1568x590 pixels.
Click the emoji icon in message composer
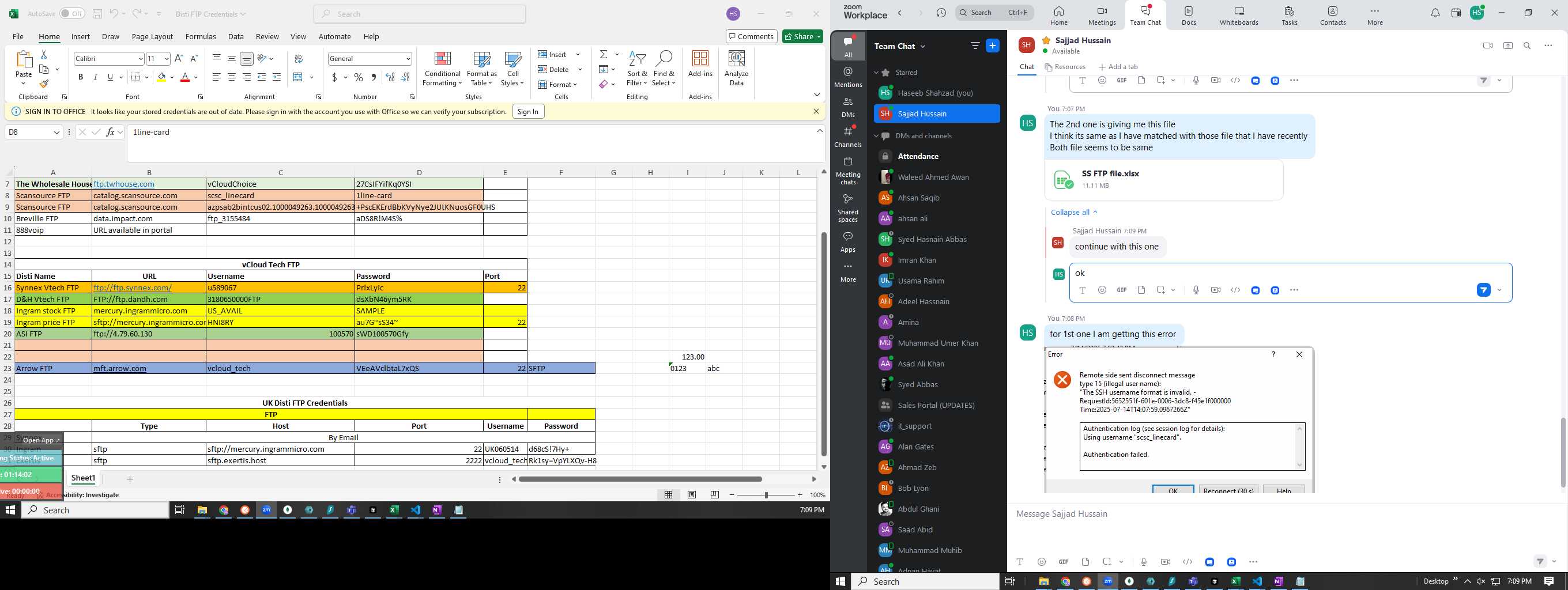click(1042, 561)
